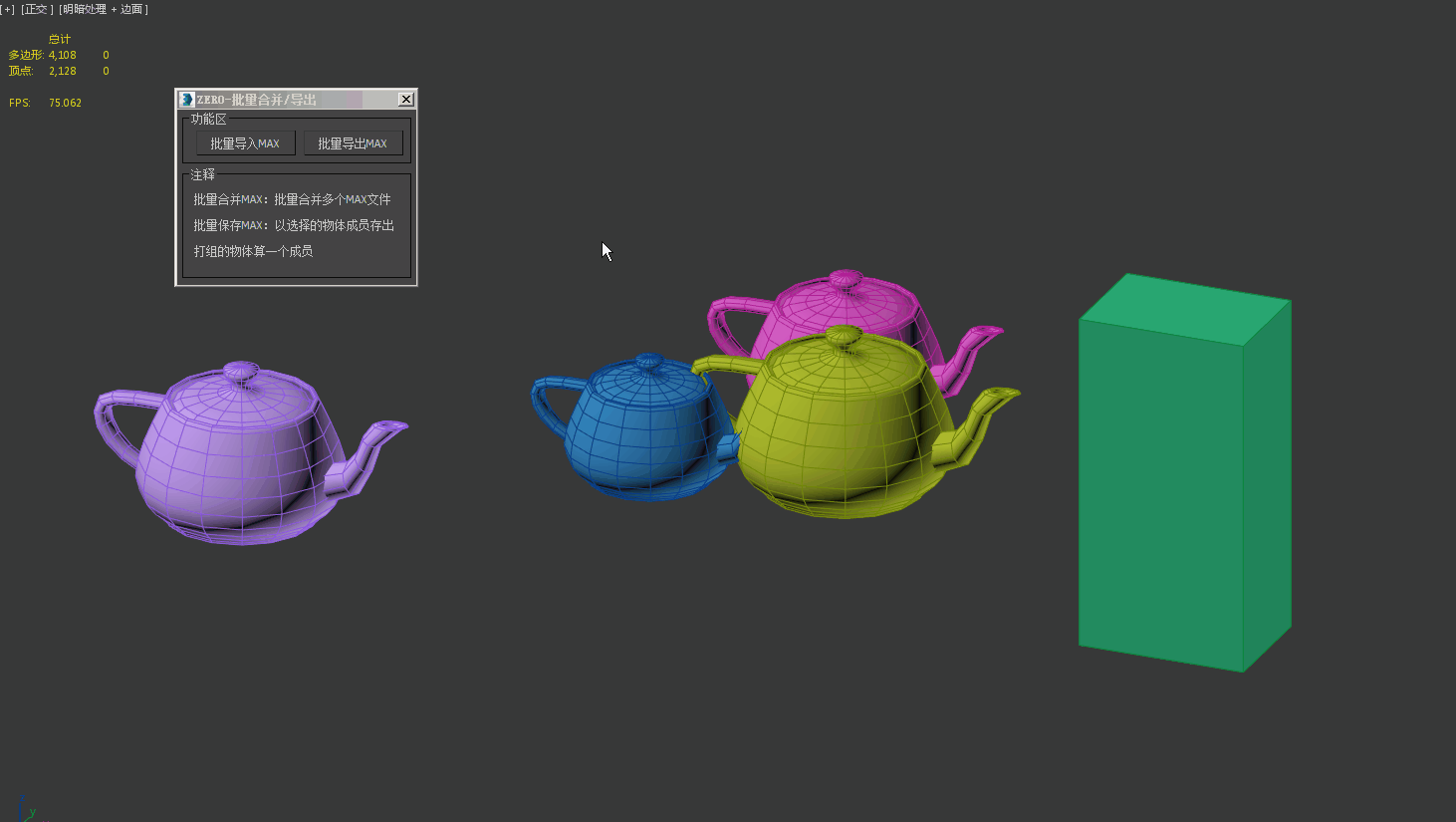Click the ZERO dialog title bar icon

coord(187,100)
